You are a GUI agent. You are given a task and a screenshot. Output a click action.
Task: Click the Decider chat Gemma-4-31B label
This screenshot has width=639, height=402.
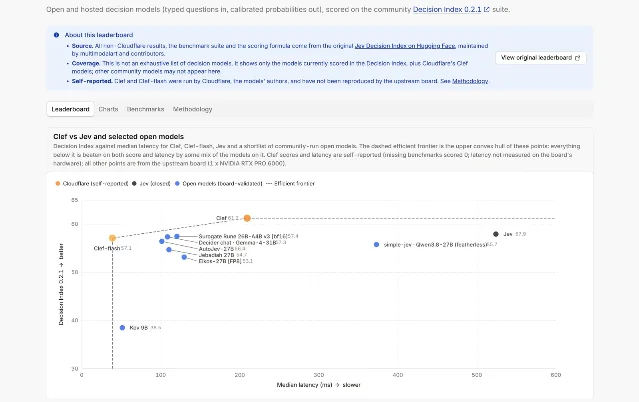242,243
